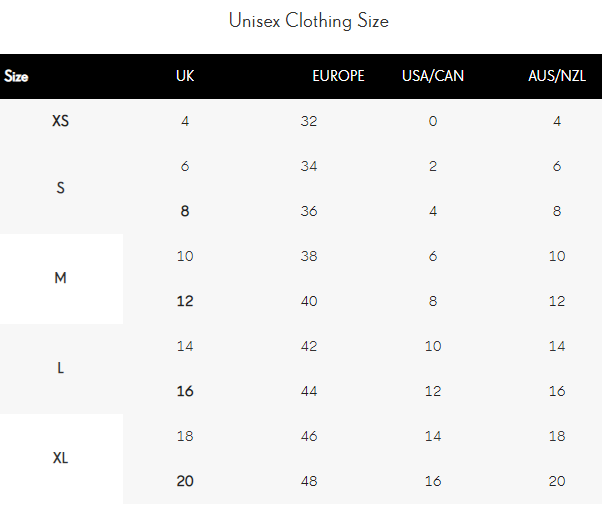Click the bold UK size 20 cell
Screen dimensions: 602x506
(x=185, y=481)
